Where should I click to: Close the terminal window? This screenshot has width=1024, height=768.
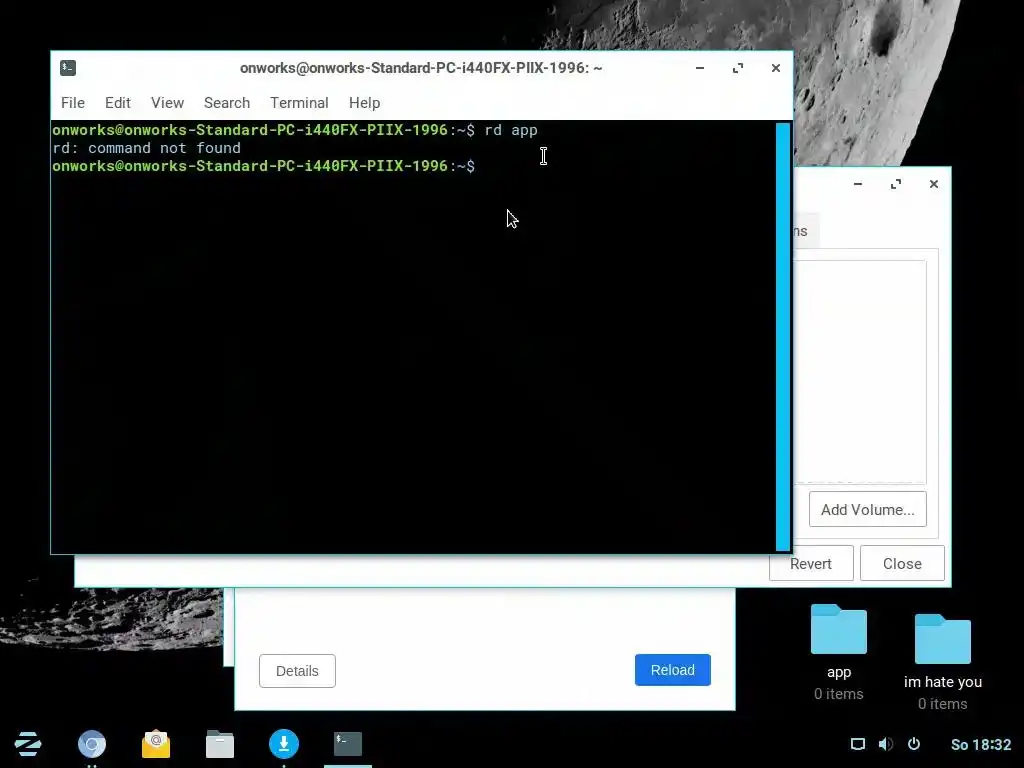point(776,68)
